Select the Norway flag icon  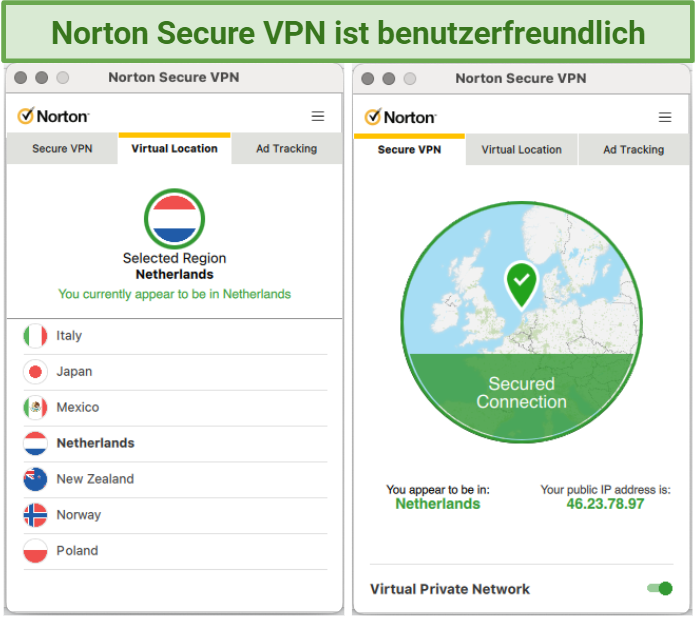click(35, 515)
